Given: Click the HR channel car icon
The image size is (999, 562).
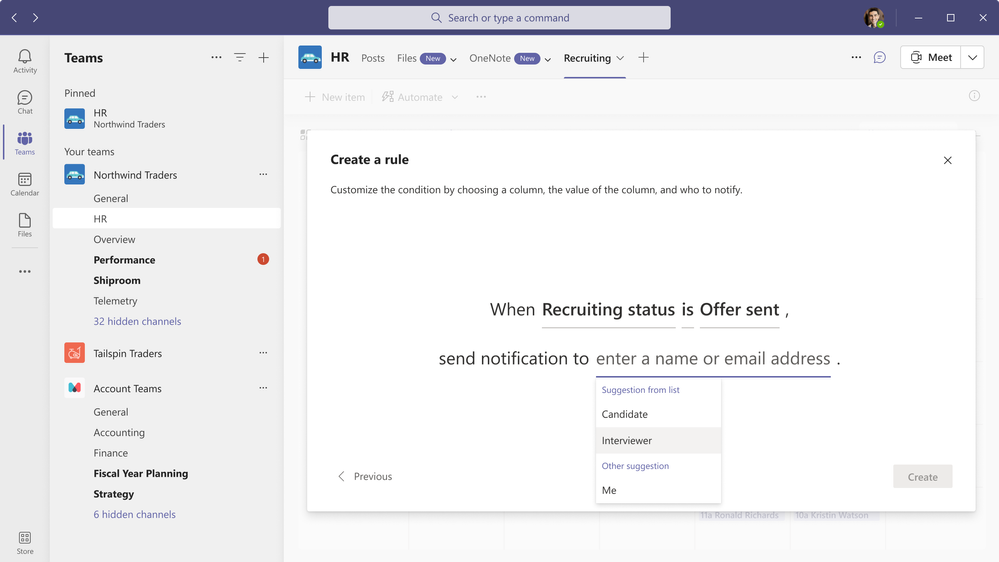Looking at the screenshot, I should point(310,57).
